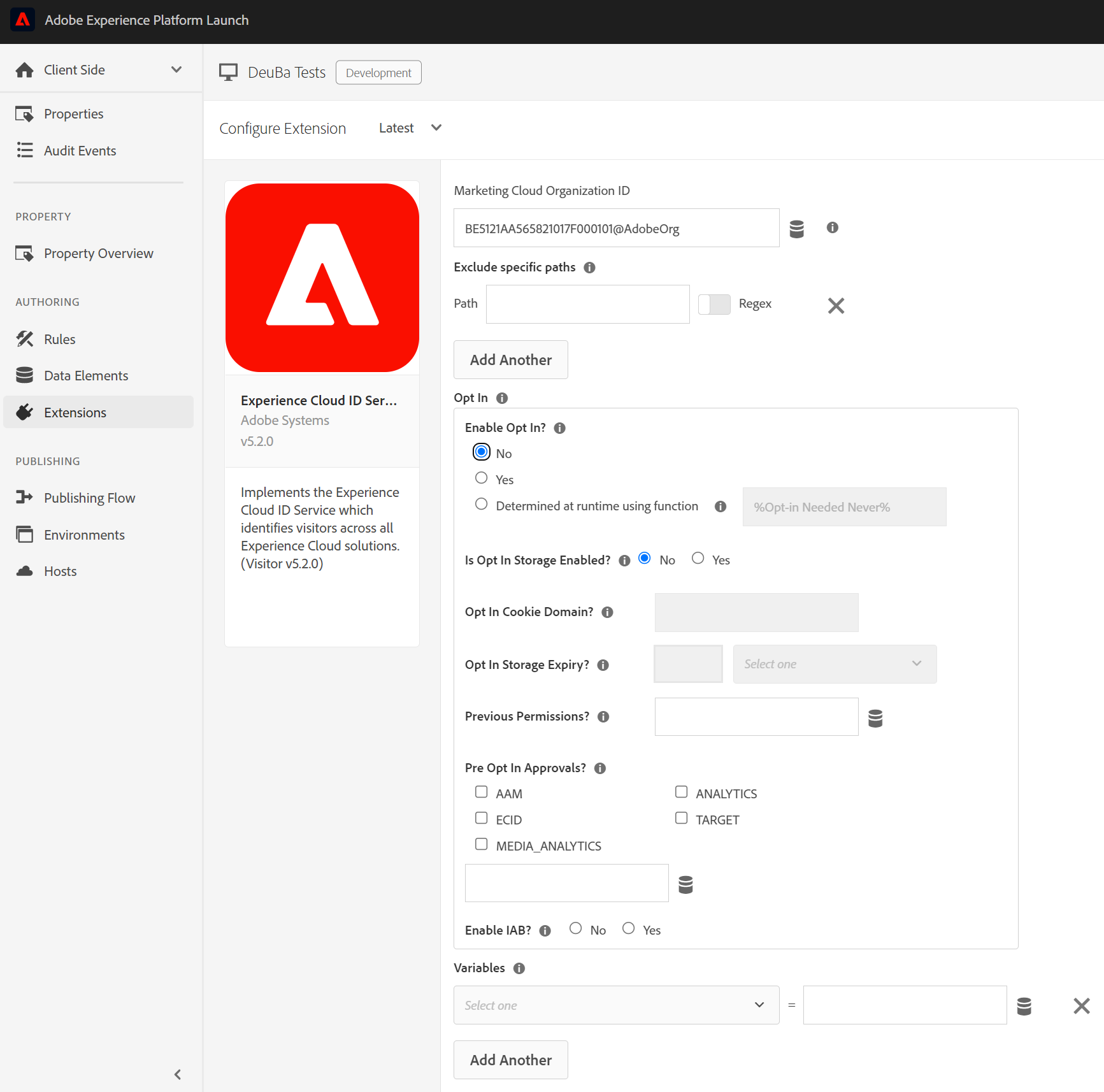Viewport: 1104px width, 1092px height.
Task: Check the ECID approval checkbox
Action: tap(482, 818)
